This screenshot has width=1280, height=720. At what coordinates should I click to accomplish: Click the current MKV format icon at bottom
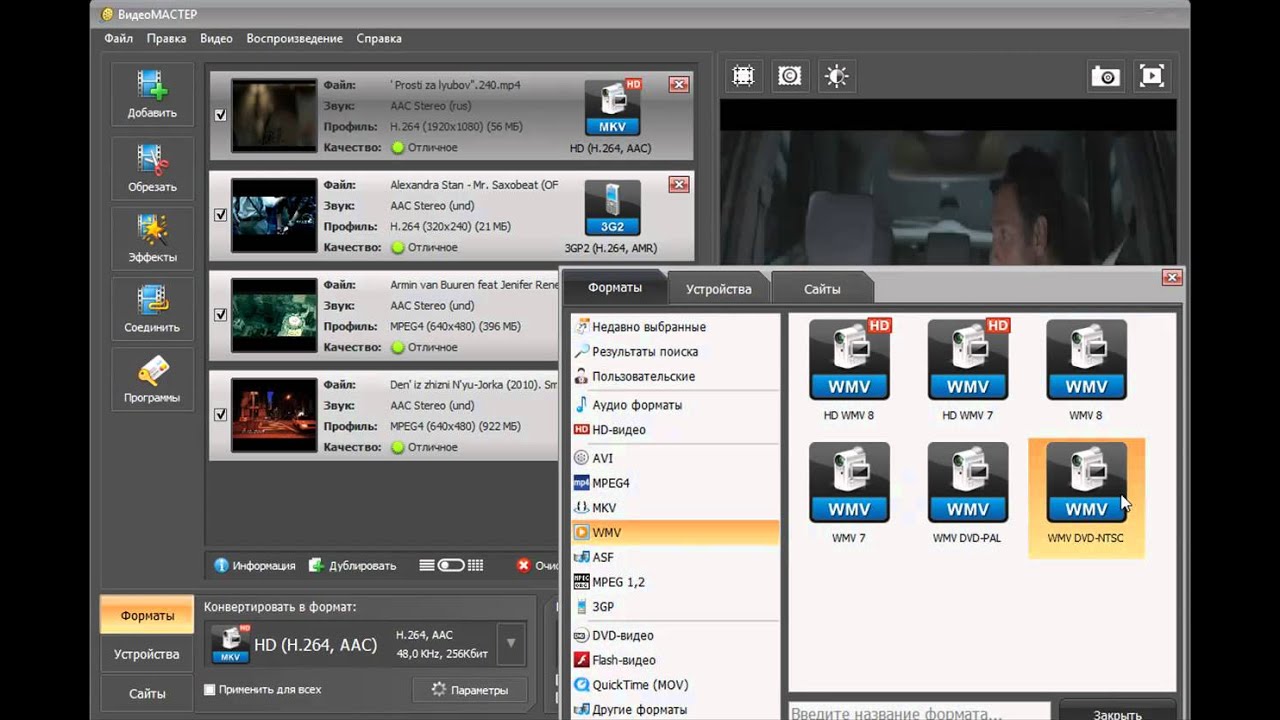(x=230, y=645)
